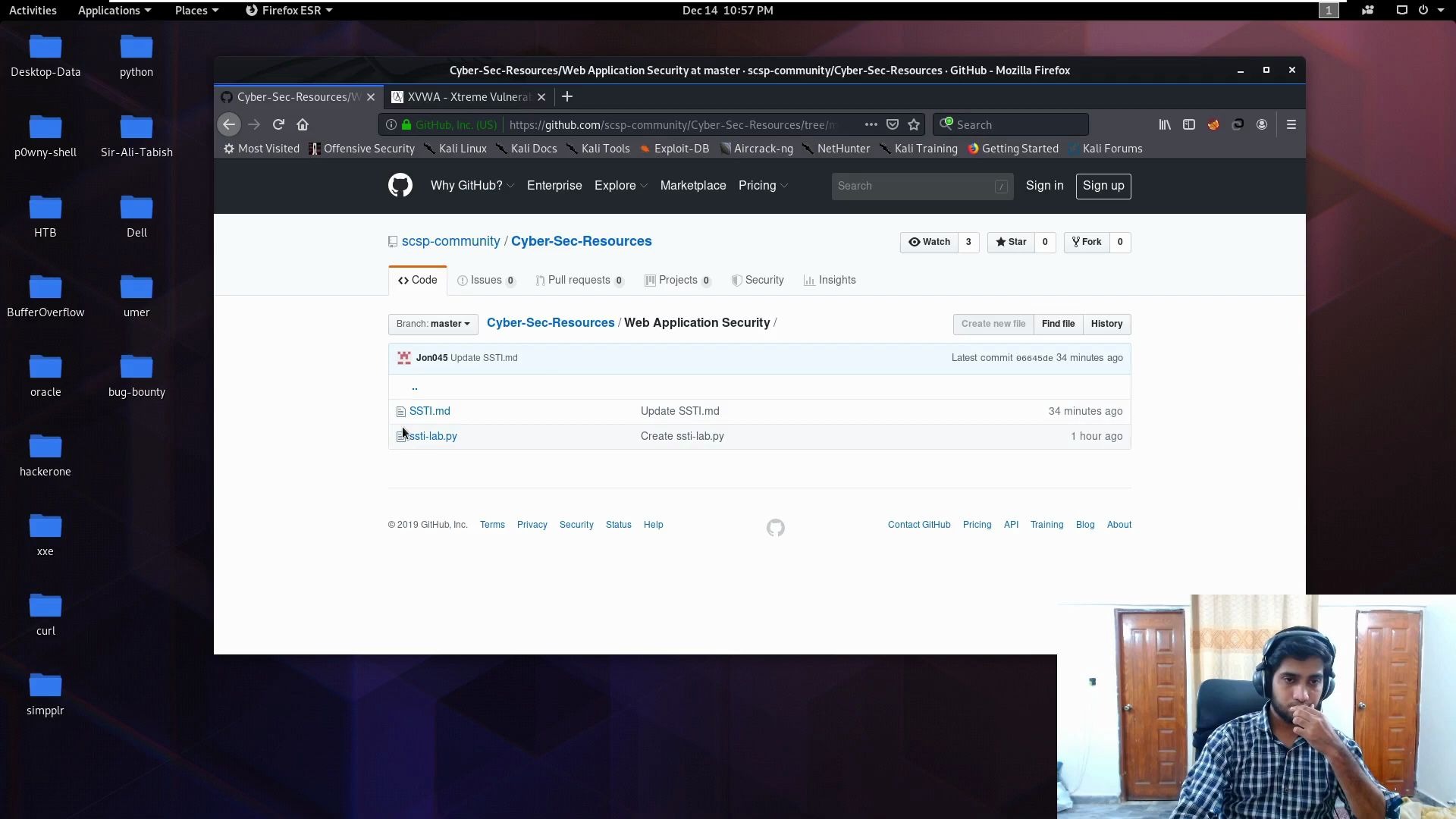This screenshot has height=819, width=1456.
Task: Open system power menu icon in top bar
Action: tap(1423, 11)
